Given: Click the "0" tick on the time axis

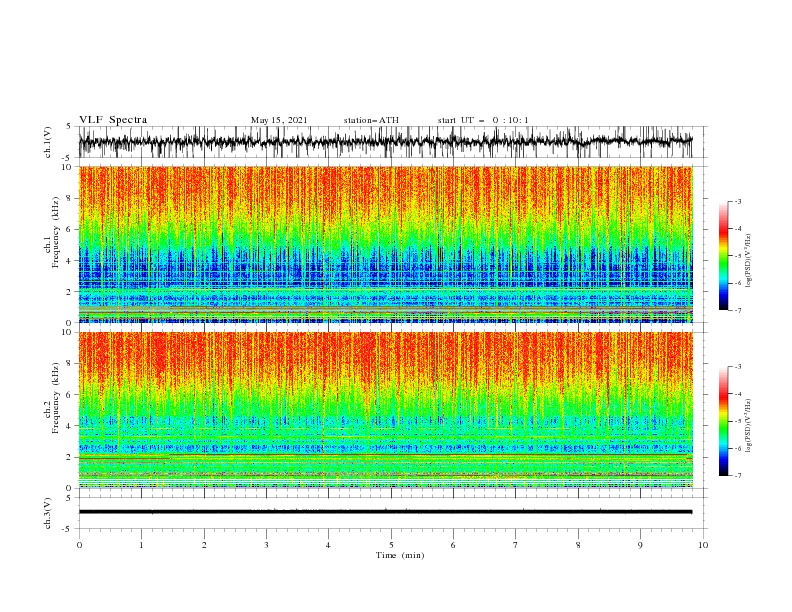Looking at the screenshot, I should pos(79,545).
